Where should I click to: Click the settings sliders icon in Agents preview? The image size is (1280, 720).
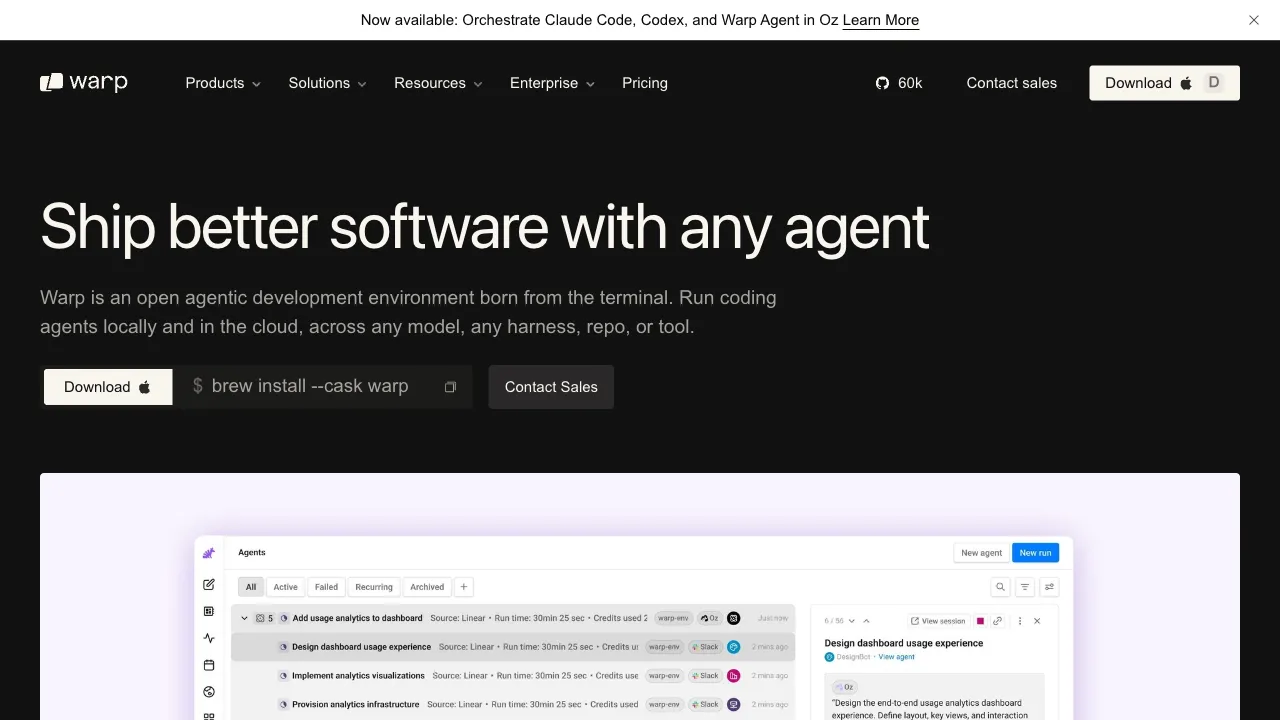(1049, 587)
